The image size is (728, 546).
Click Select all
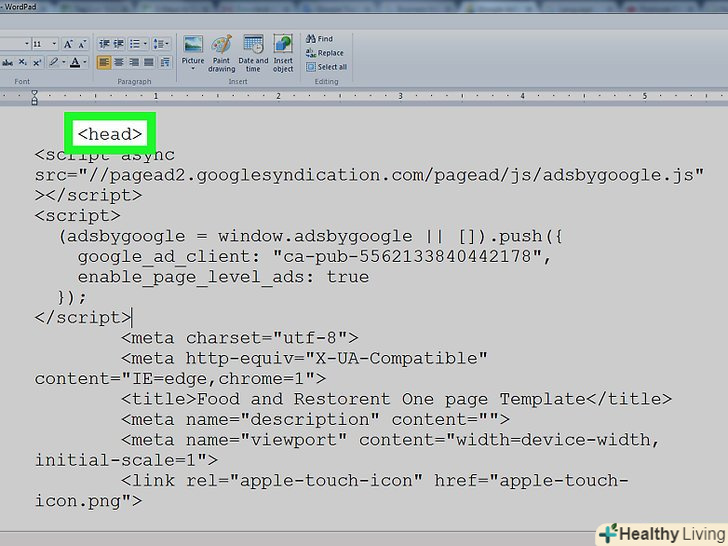pos(326,67)
